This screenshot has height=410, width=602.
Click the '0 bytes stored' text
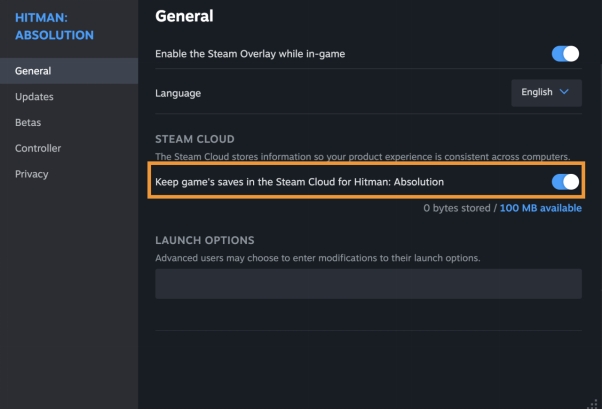coord(457,208)
